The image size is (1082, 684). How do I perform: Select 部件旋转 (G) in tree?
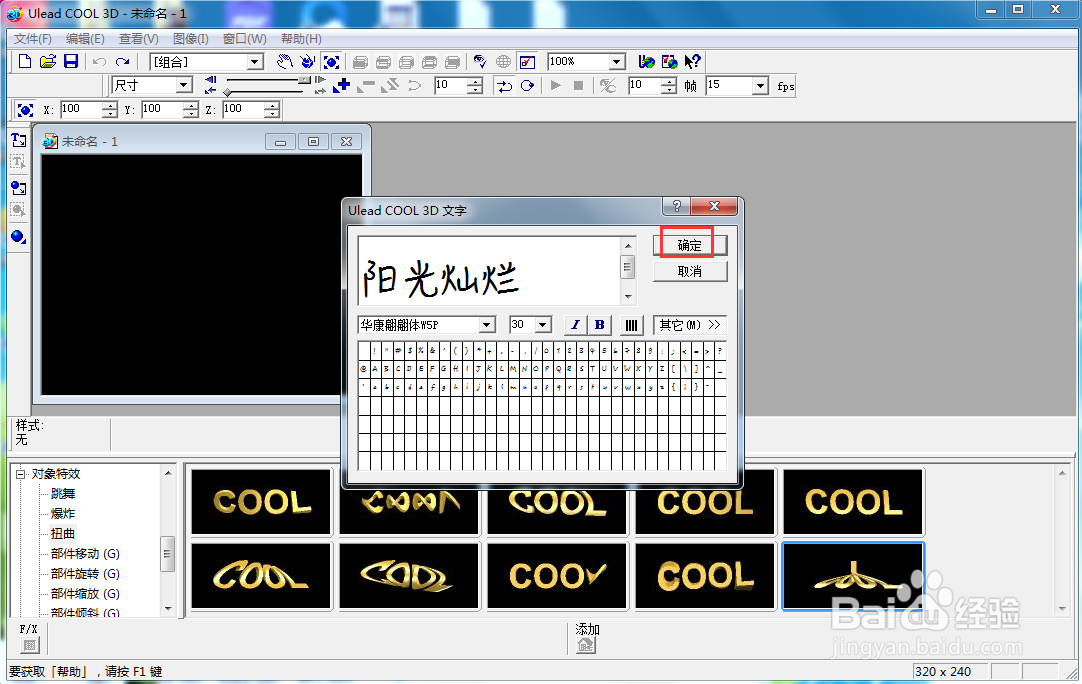click(x=85, y=574)
